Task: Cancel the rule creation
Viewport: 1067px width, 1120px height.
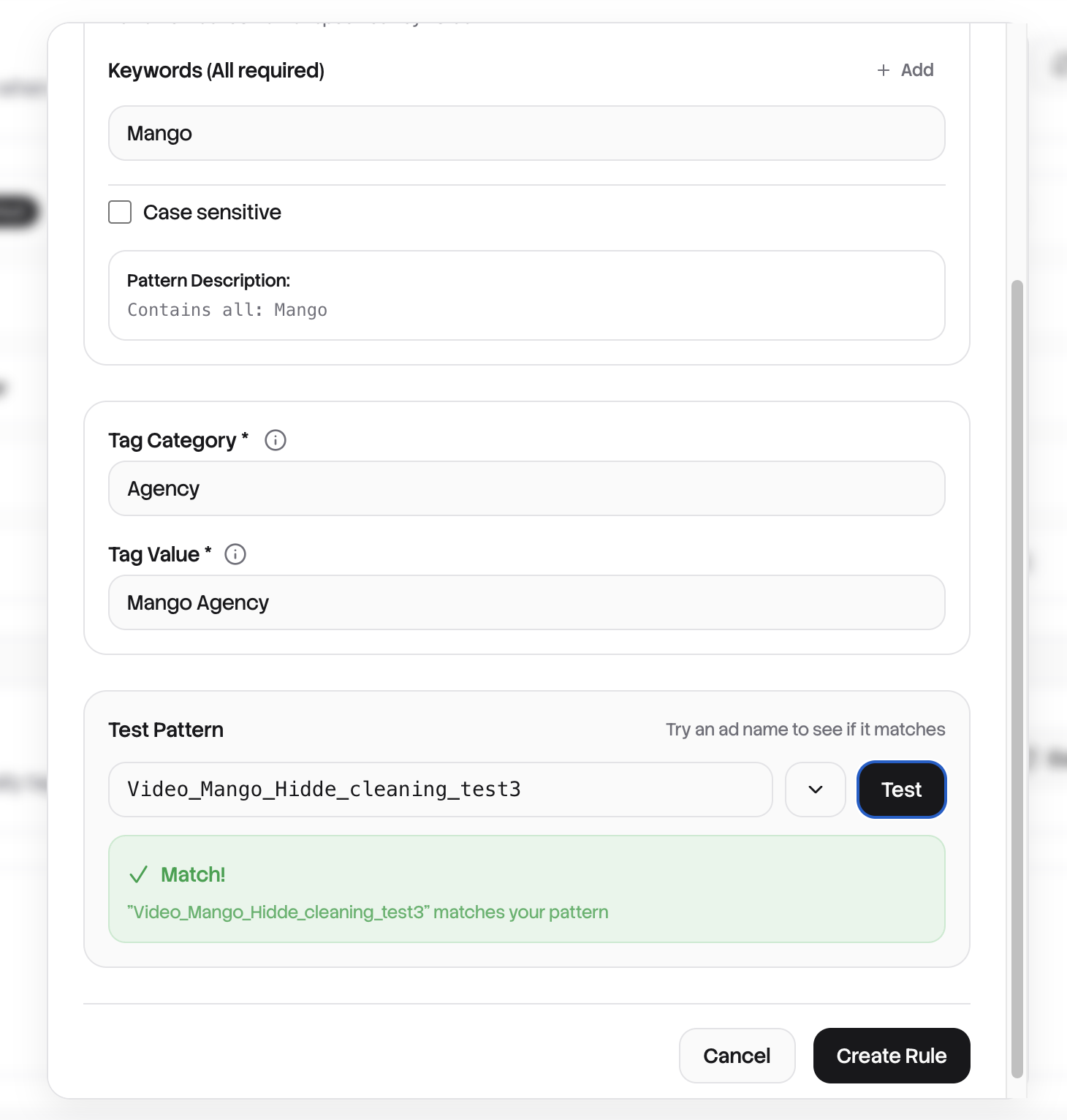Action: click(x=737, y=1056)
